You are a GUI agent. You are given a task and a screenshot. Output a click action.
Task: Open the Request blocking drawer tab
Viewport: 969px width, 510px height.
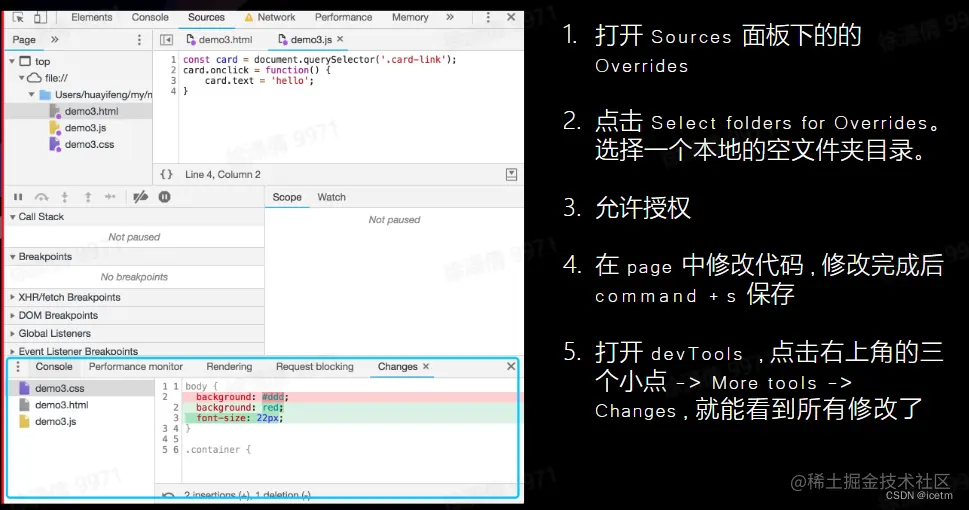tap(315, 367)
